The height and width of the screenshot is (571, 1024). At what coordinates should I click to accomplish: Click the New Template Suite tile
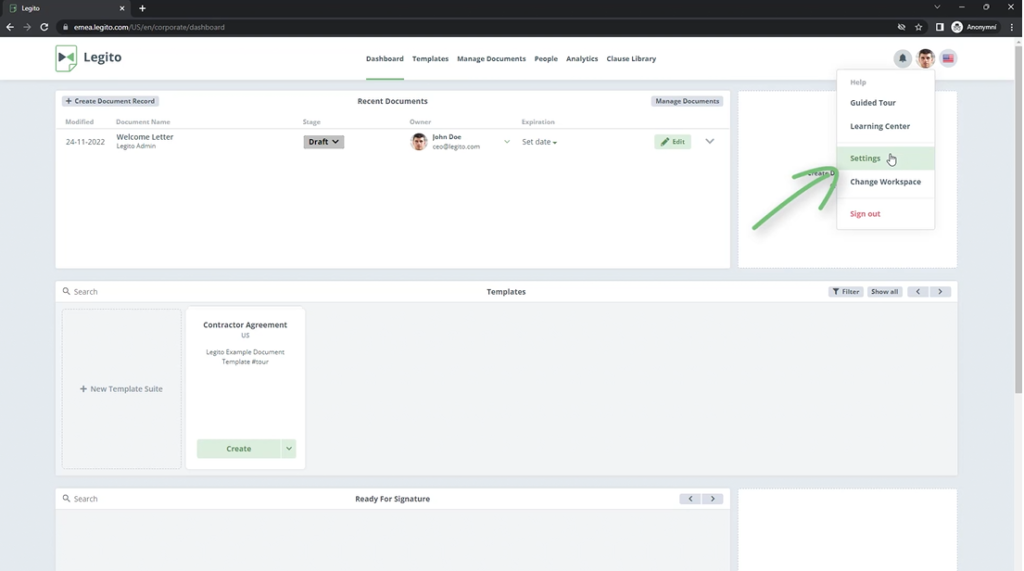(x=121, y=389)
